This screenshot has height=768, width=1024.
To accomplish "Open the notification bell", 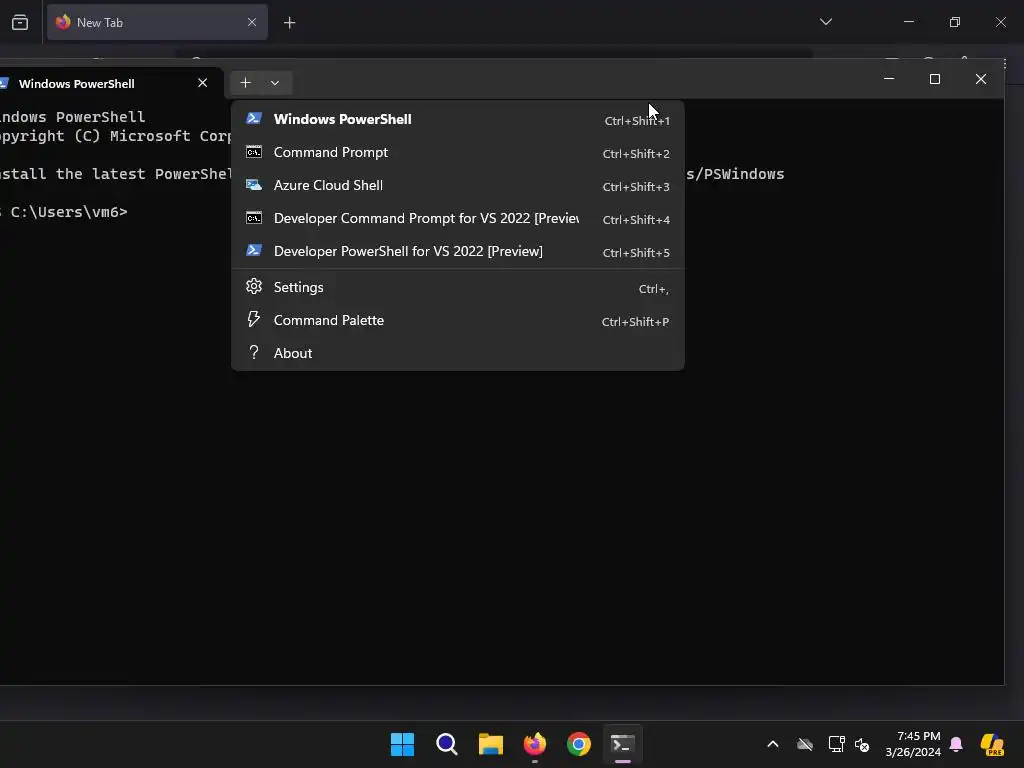I will pyautogui.click(x=956, y=744).
